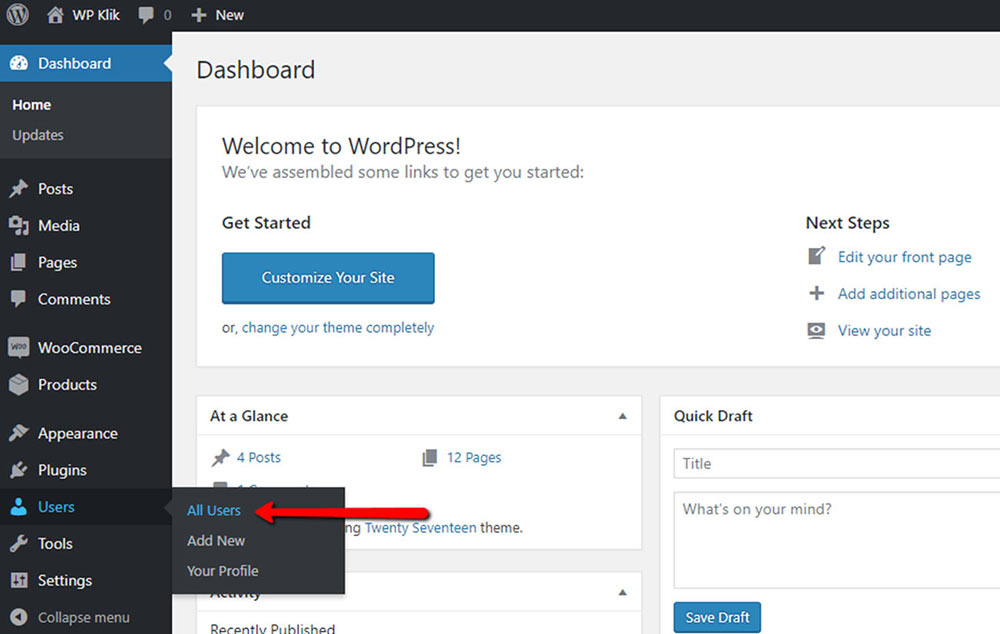Follow change your theme completely link

(338, 328)
